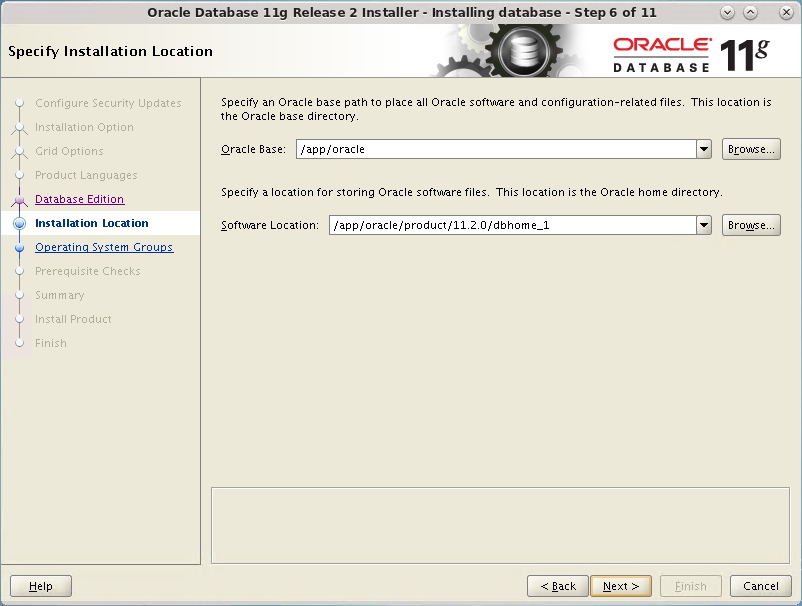Jump to Operating System Groups step
Screen dimensions: 802x606
tap(104, 247)
